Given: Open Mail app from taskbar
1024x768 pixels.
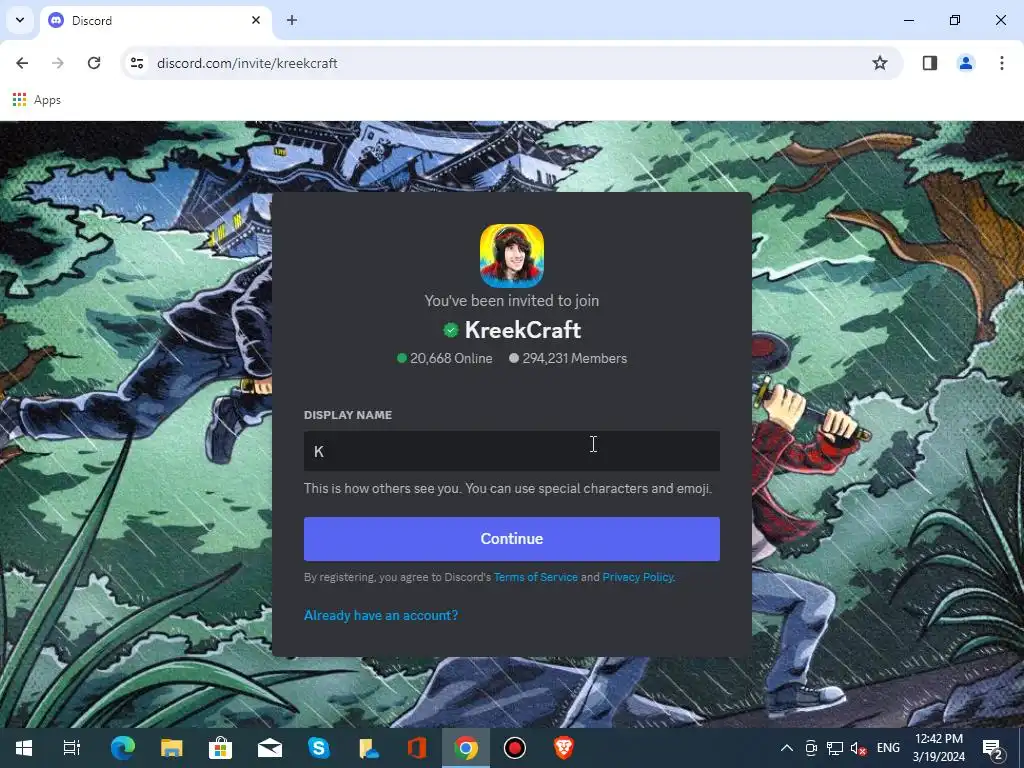Looking at the screenshot, I should (270, 748).
